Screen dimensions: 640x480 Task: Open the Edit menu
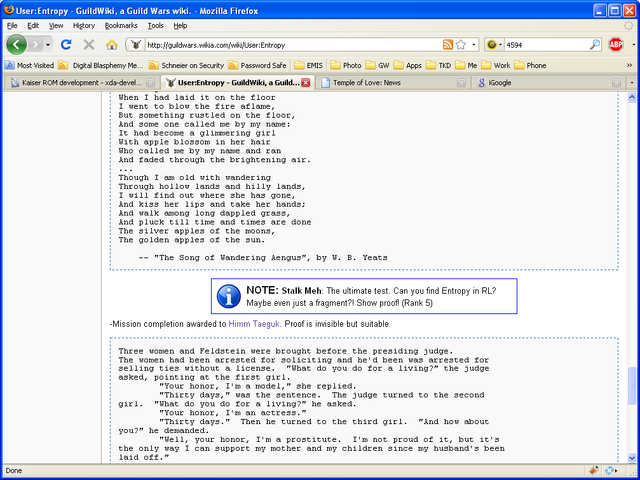(x=33, y=25)
